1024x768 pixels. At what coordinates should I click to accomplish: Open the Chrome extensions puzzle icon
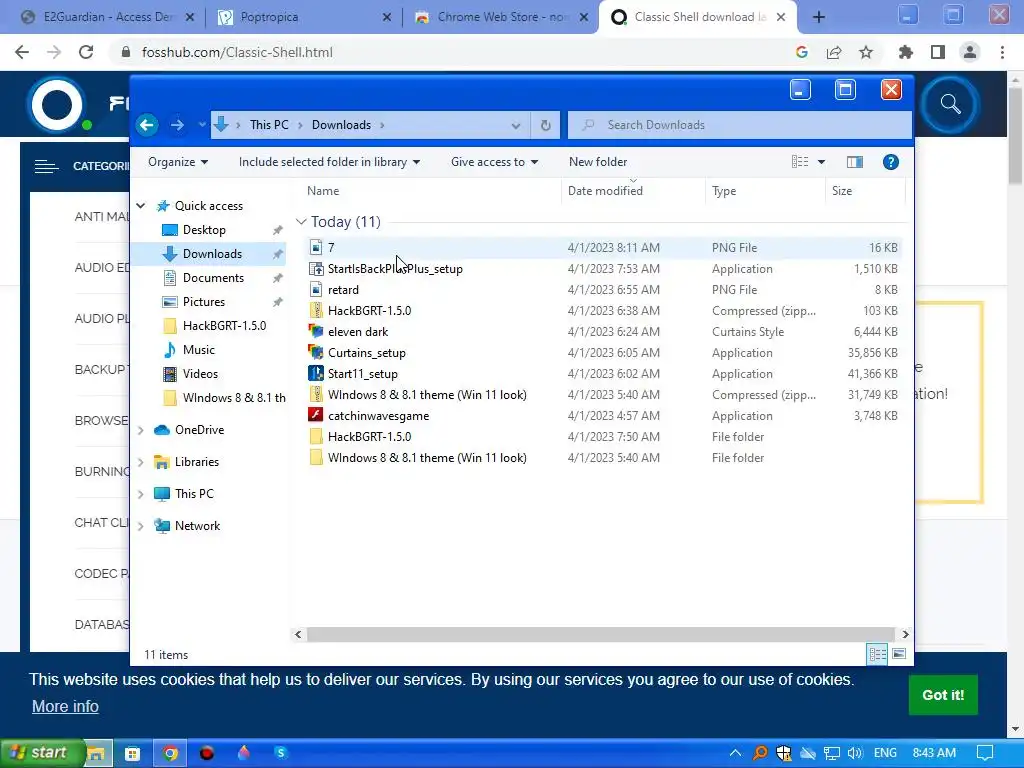click(x=905, y=52)
